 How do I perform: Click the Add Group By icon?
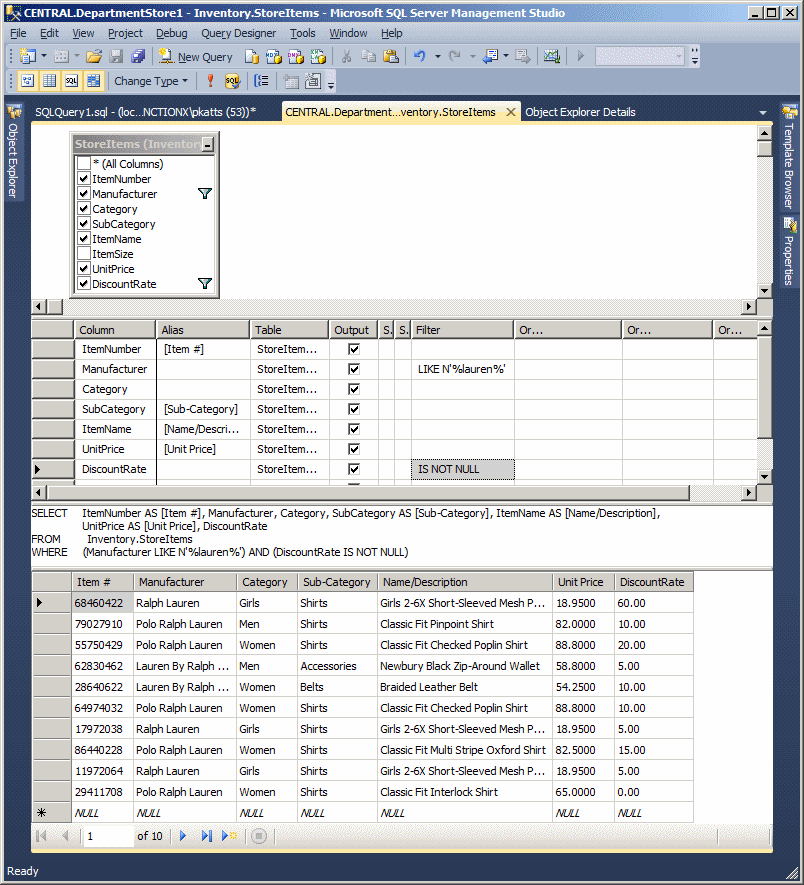pyautogui.click(x=261, y=81)
